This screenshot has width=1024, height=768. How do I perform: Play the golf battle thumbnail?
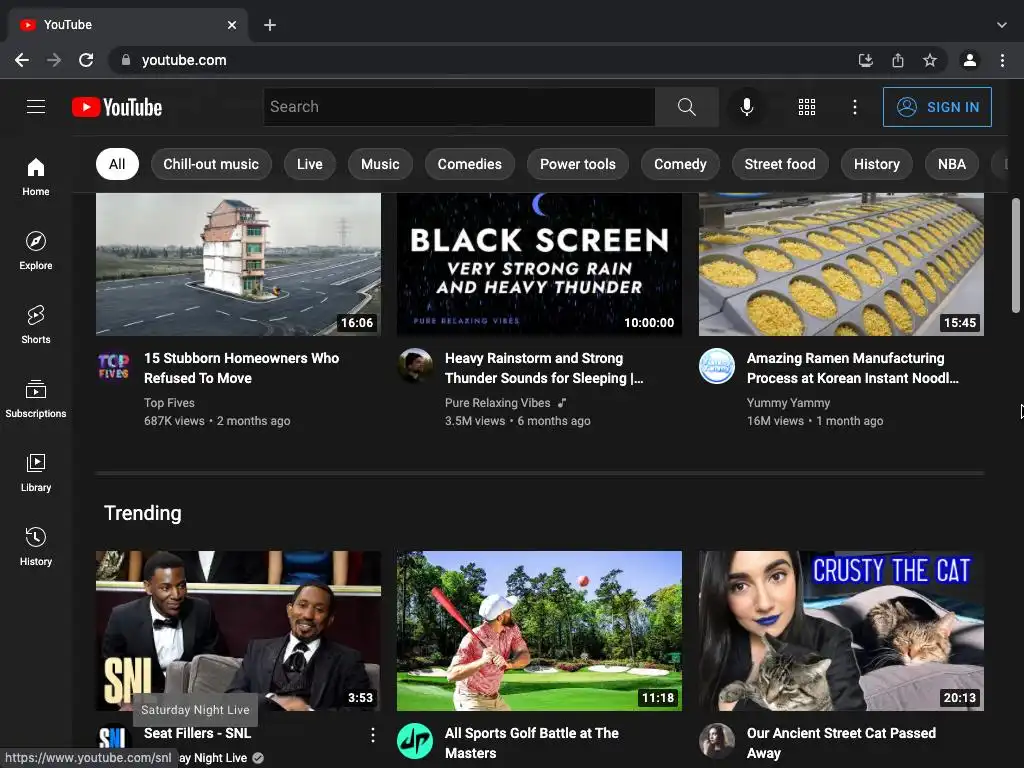539,631
